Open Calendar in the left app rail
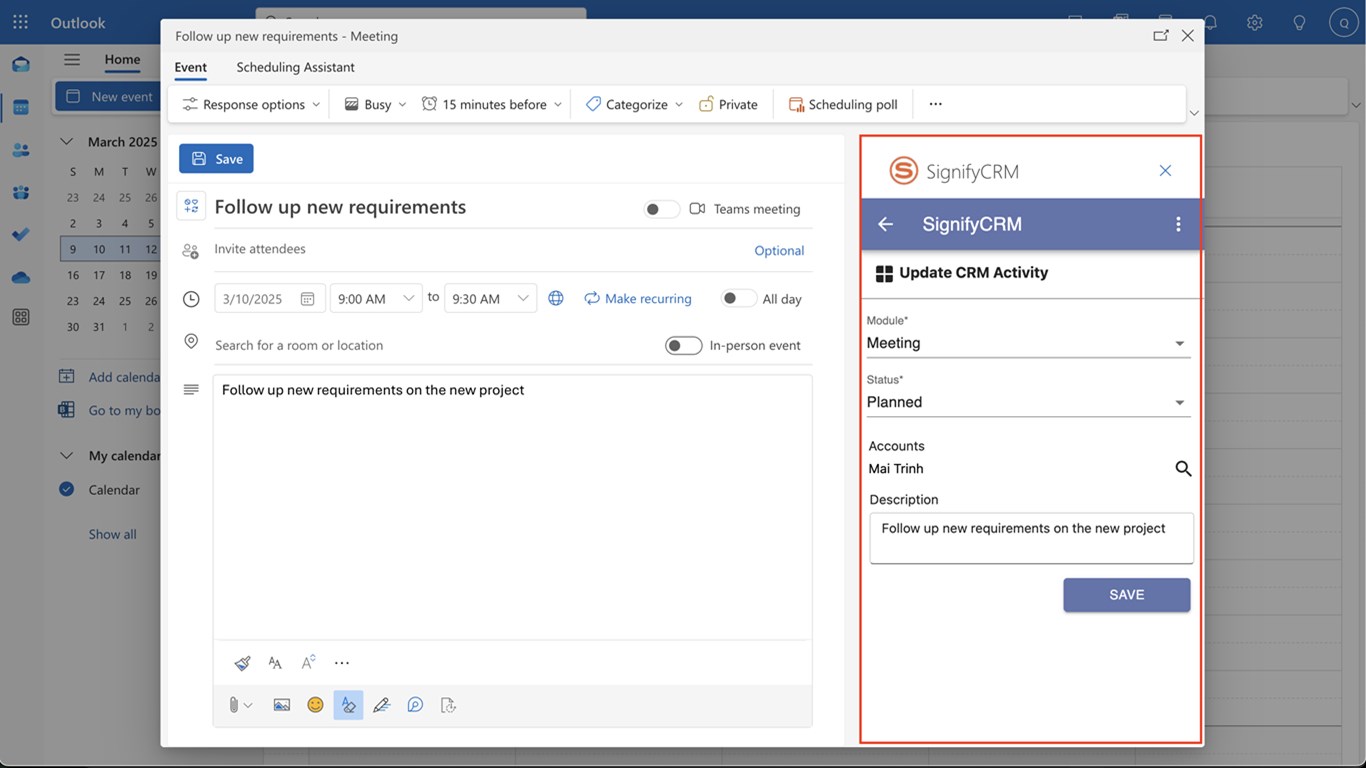 20,107
